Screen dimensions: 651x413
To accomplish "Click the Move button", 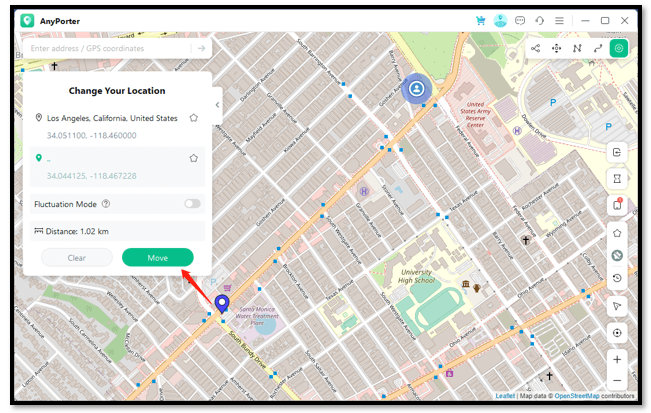I will tap(158, 258).
